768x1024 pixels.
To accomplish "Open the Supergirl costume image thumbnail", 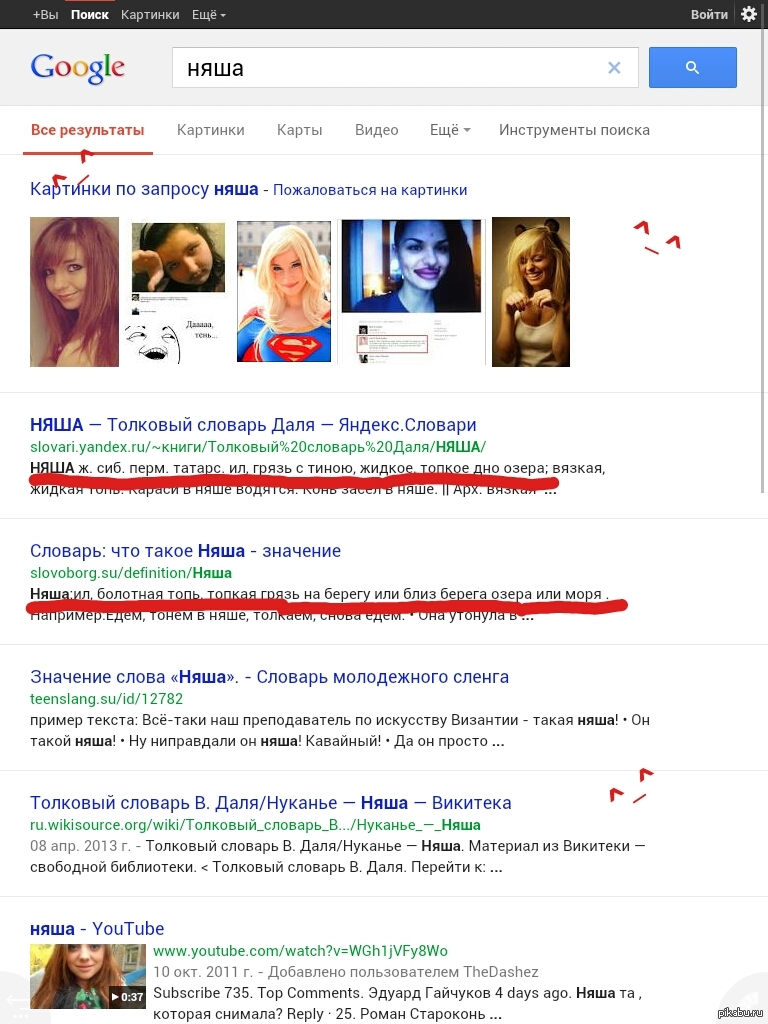I will (283, 291).
